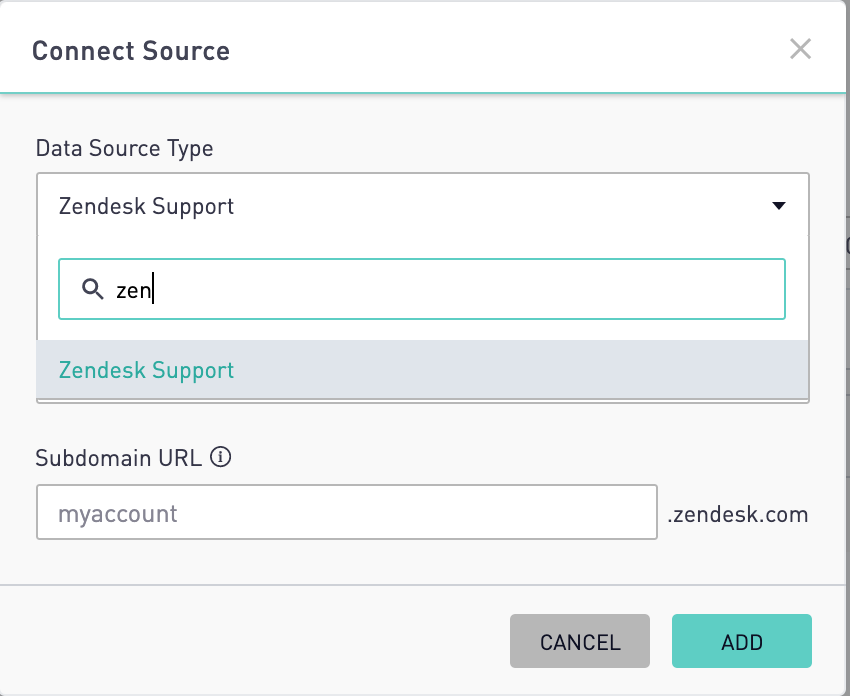Image resolution: width=850 pixels, height=696 pixels.
Task: Choose the highlighted Zendesk Support option
Action: 422,370
